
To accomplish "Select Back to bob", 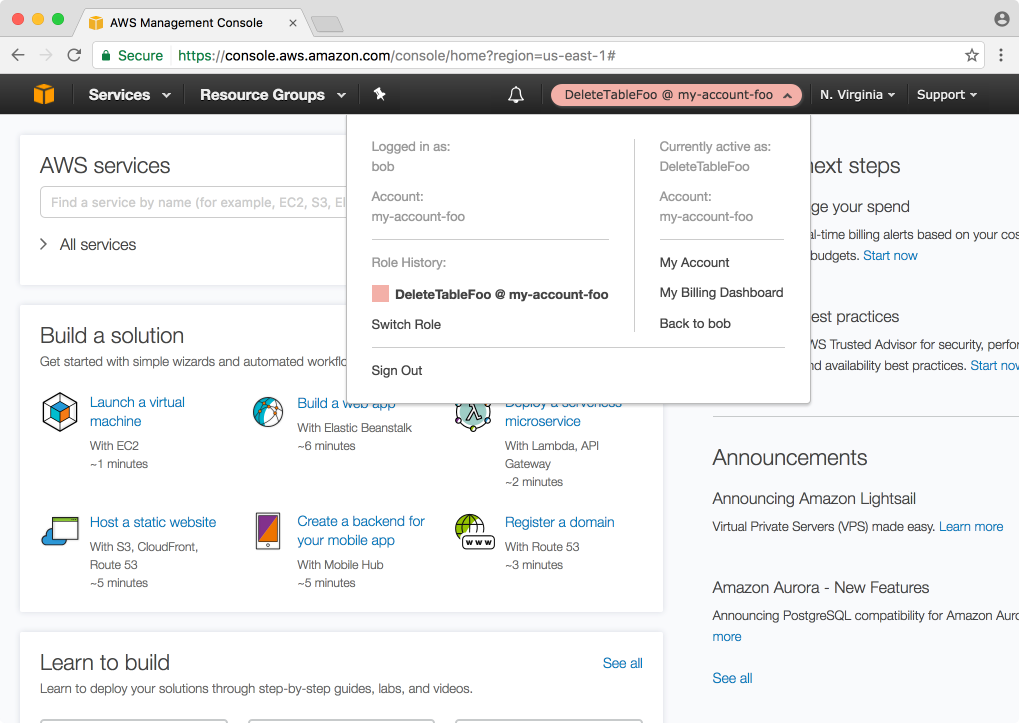I will click(695, 323).
